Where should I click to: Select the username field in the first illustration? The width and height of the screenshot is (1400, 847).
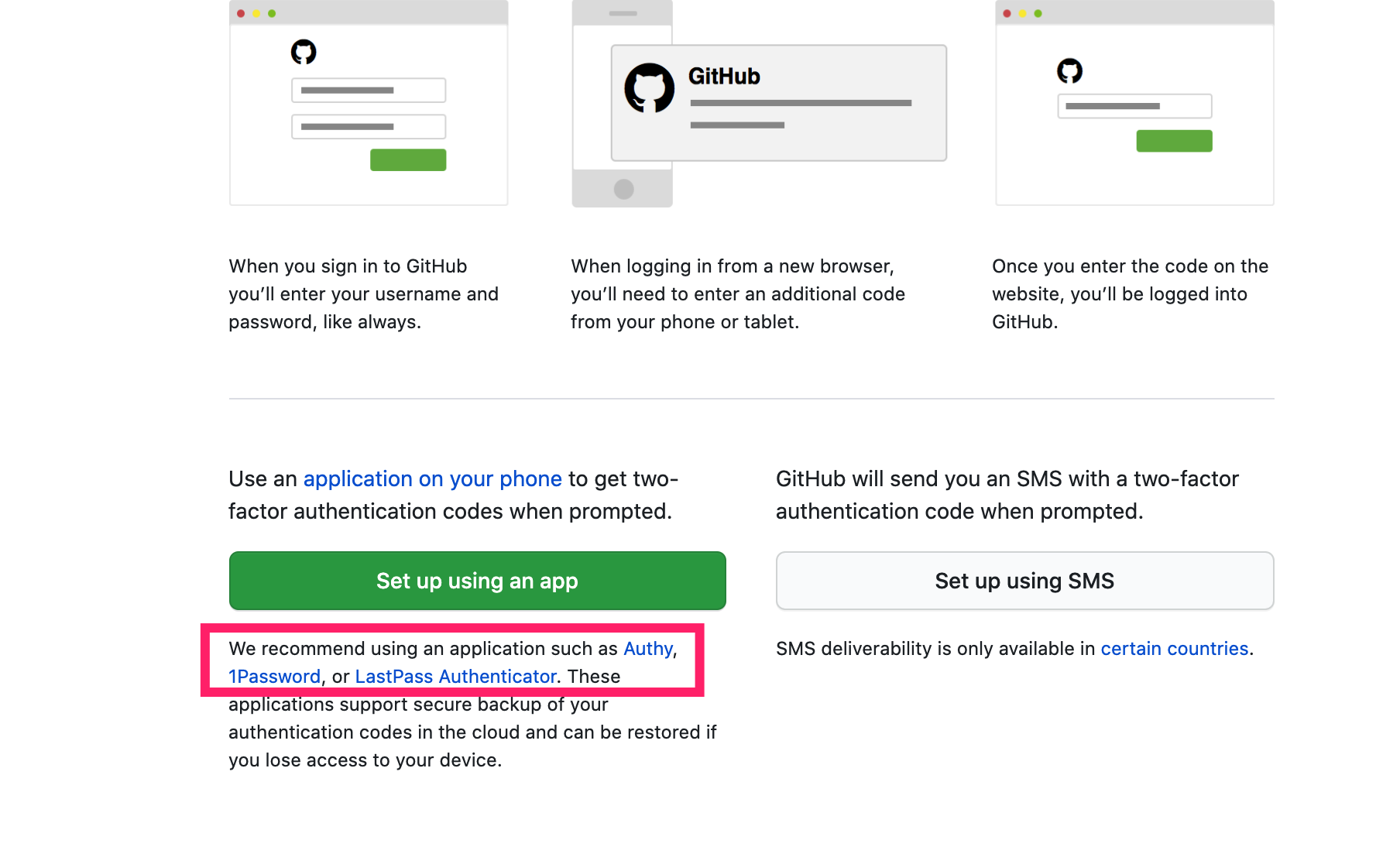(x=369, y=90)
